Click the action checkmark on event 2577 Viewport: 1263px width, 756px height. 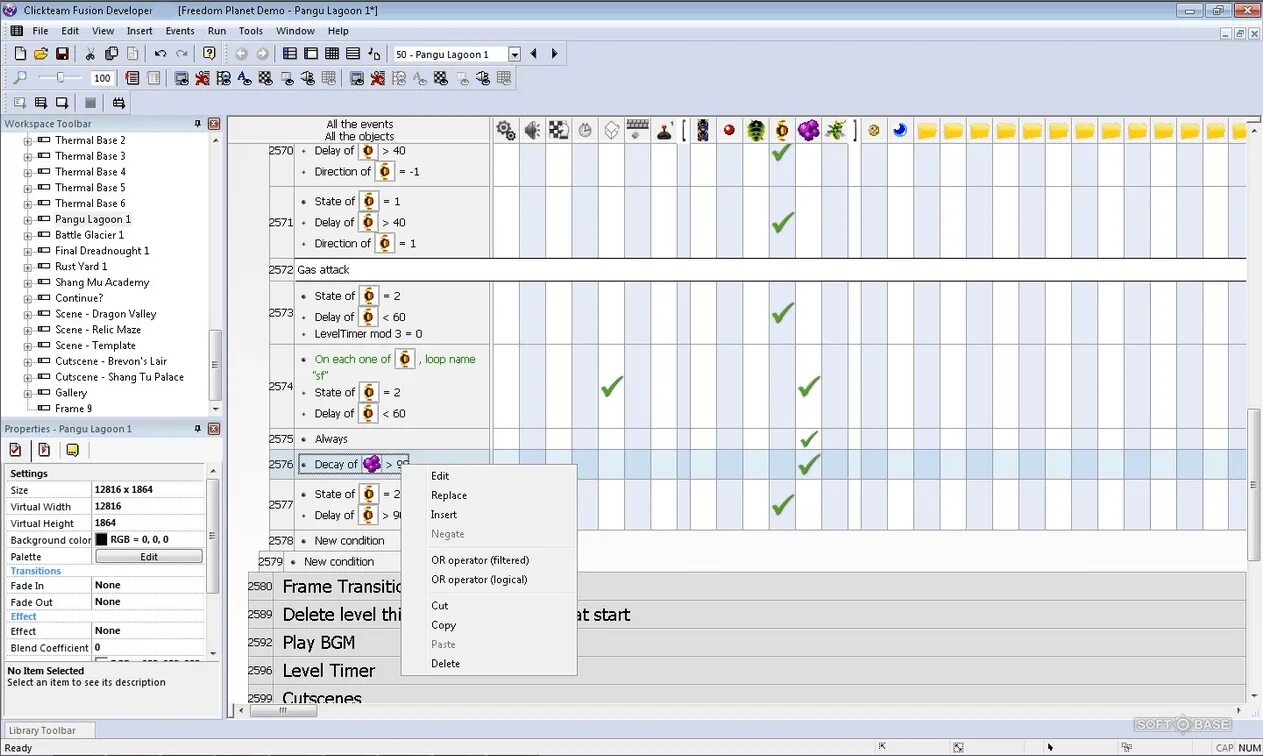pos(782,504)
